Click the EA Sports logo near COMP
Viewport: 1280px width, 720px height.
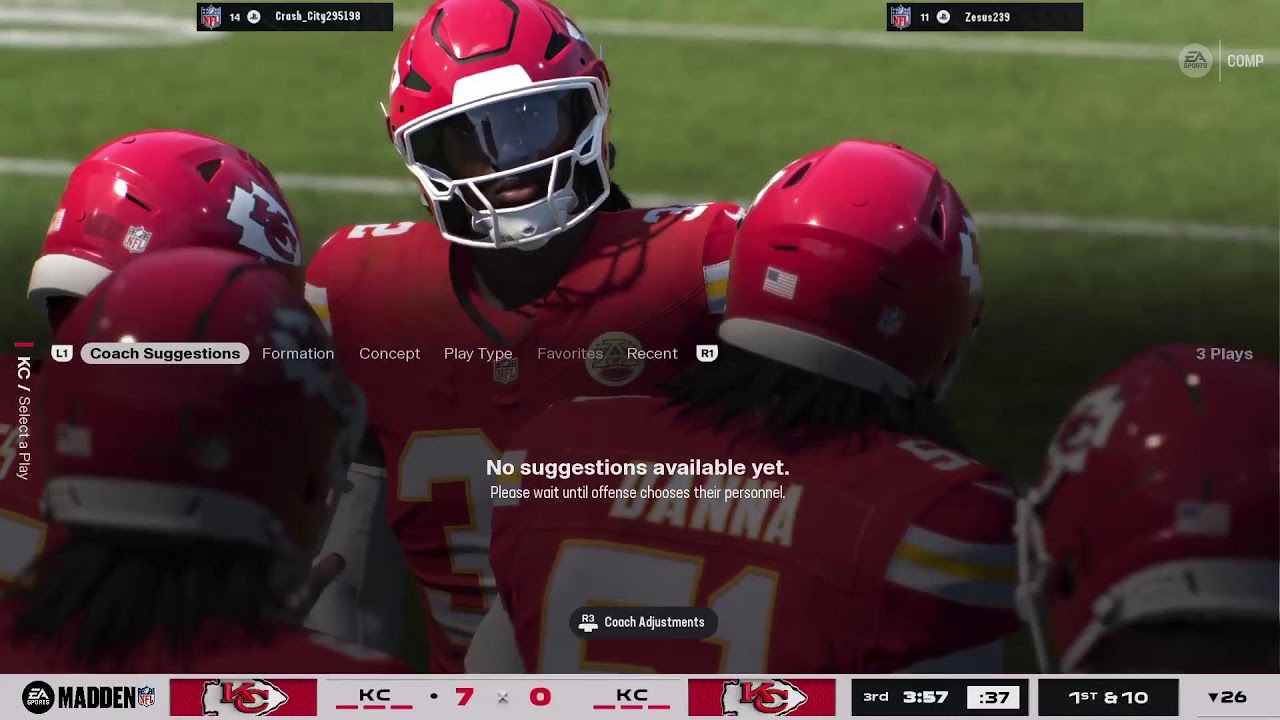point(1195,60)
